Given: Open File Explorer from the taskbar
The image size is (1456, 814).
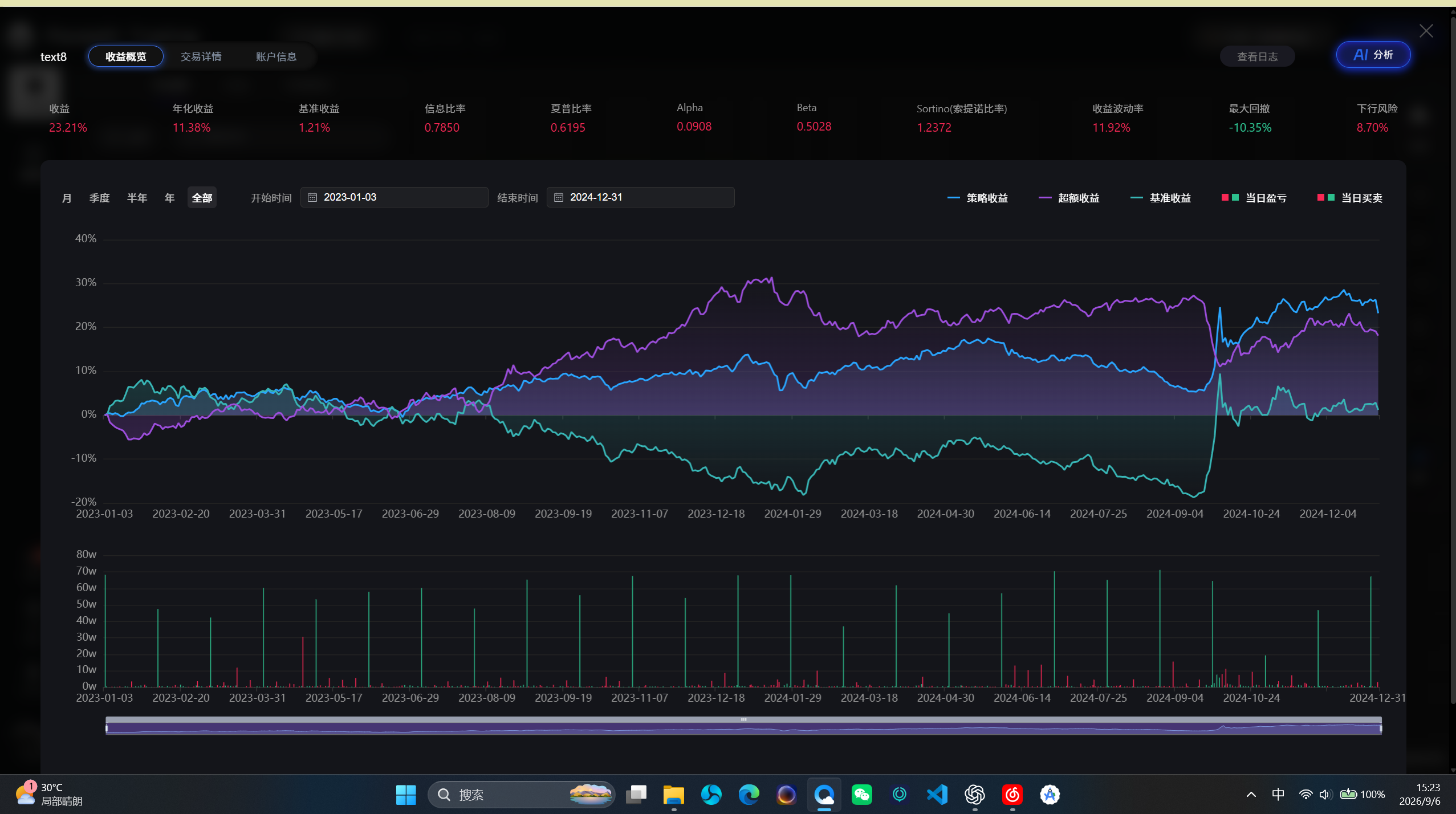Looking at the screenshot, I should coord(674,795).
